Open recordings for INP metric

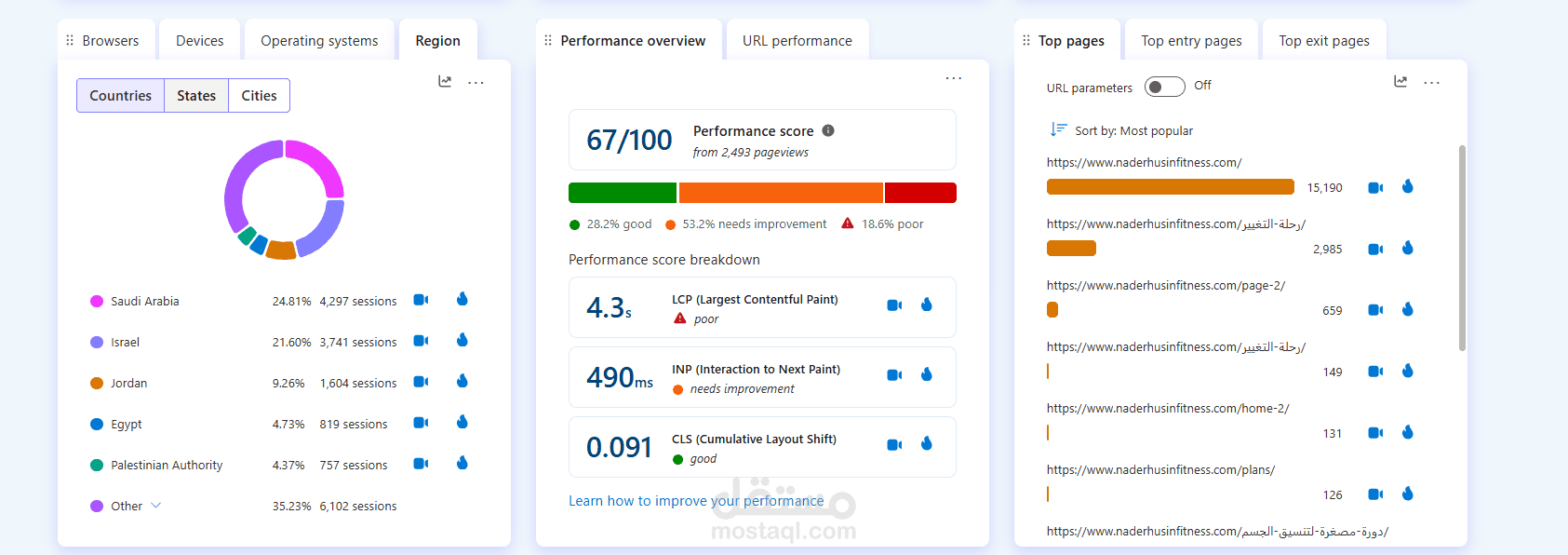894,375
